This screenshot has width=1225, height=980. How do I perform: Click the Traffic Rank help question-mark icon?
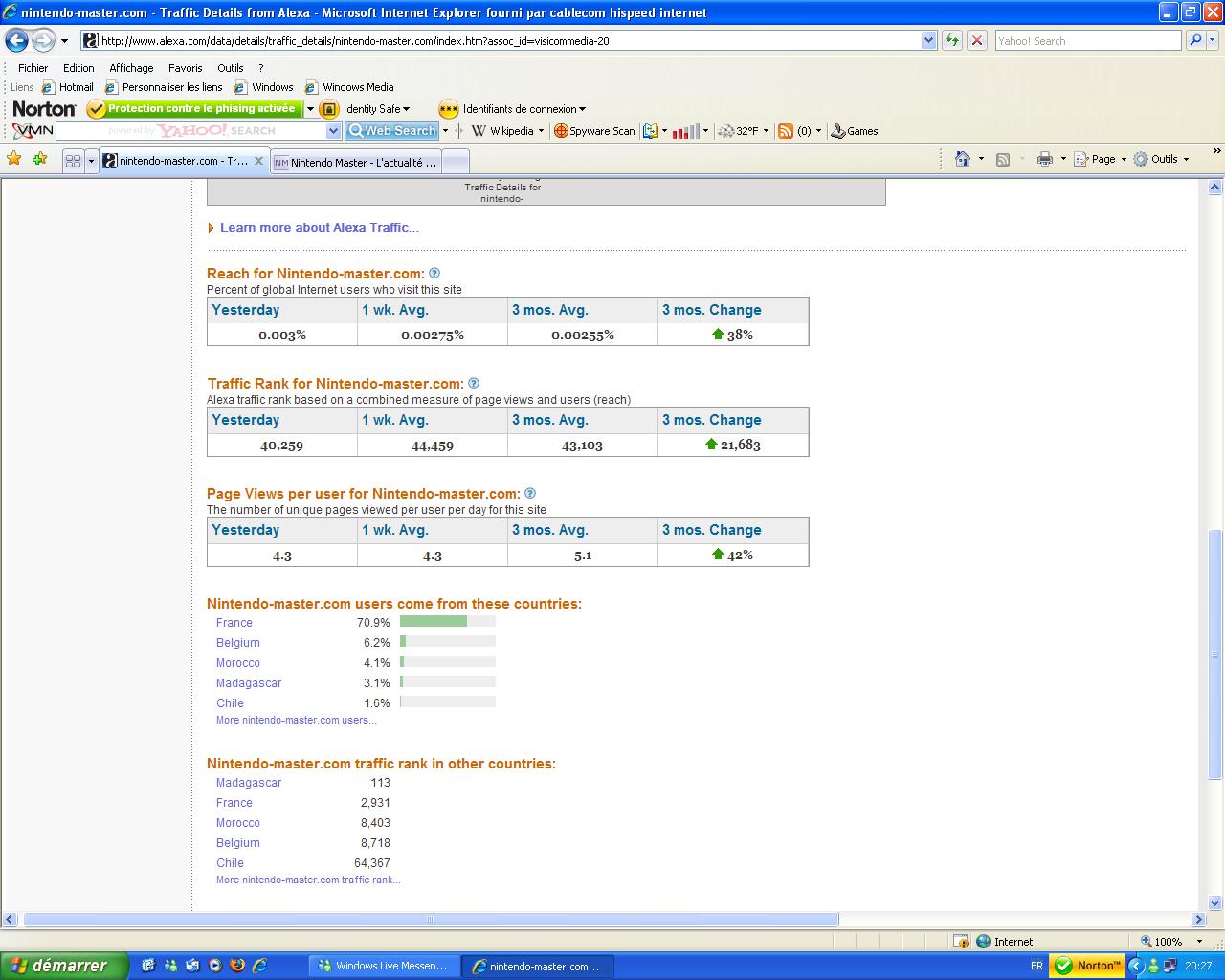point(474,383)
